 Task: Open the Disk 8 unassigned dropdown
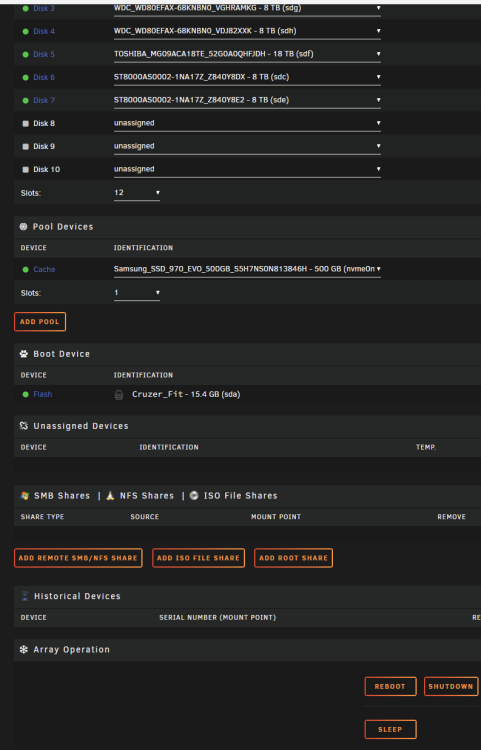(x=247, y=123)
